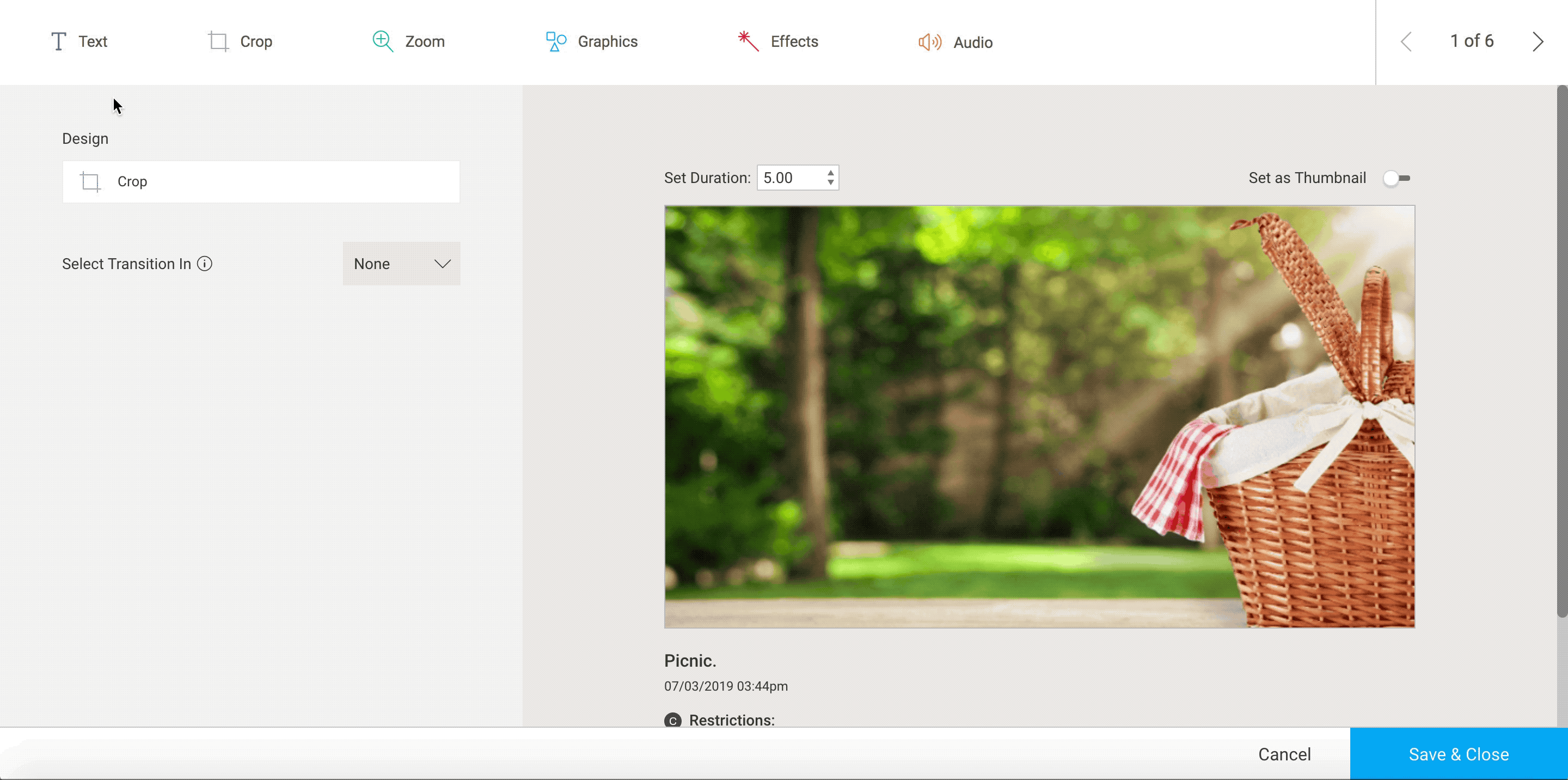Click the '1 of 6' slide counter
1568x780 pixels.
pos(1472,41)
